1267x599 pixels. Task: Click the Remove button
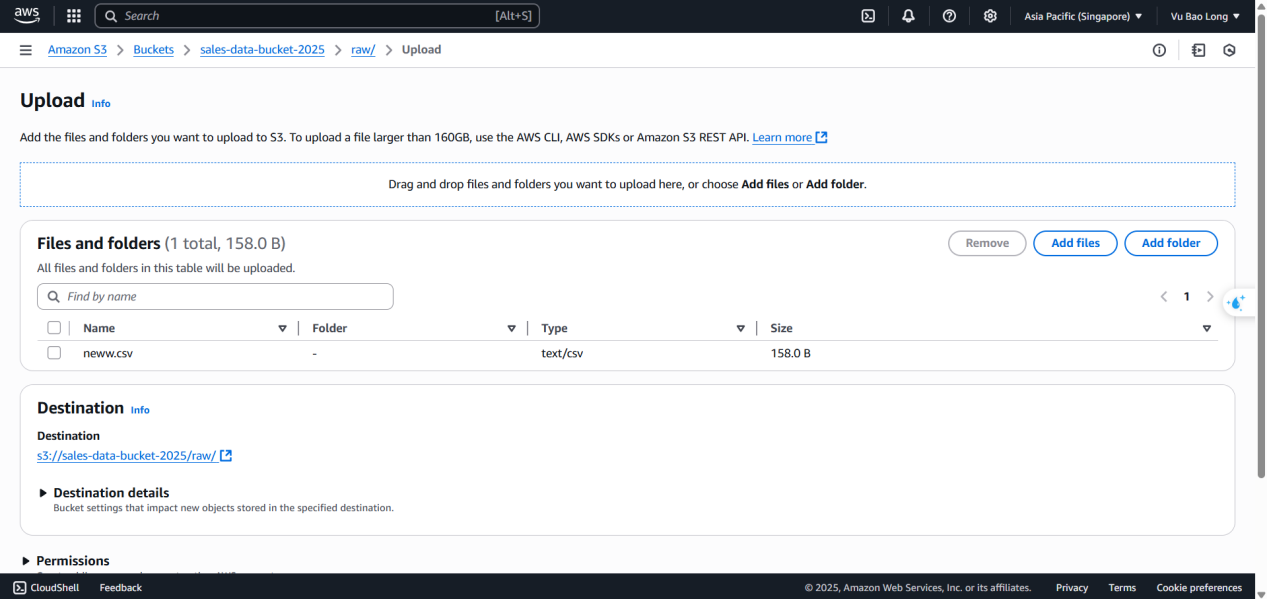[987, 243]
